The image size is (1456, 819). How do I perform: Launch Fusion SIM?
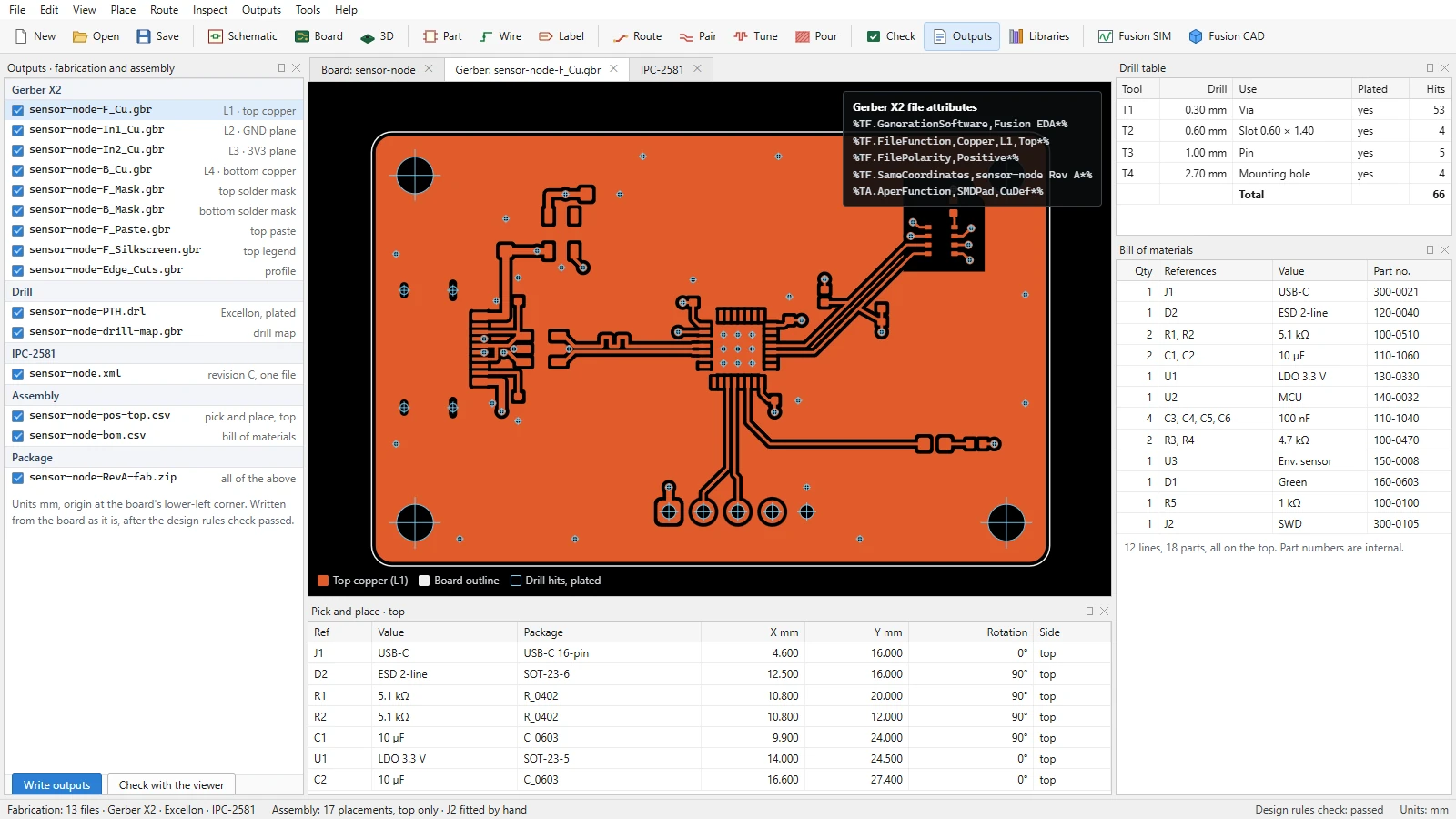[x=1134, y=36]
